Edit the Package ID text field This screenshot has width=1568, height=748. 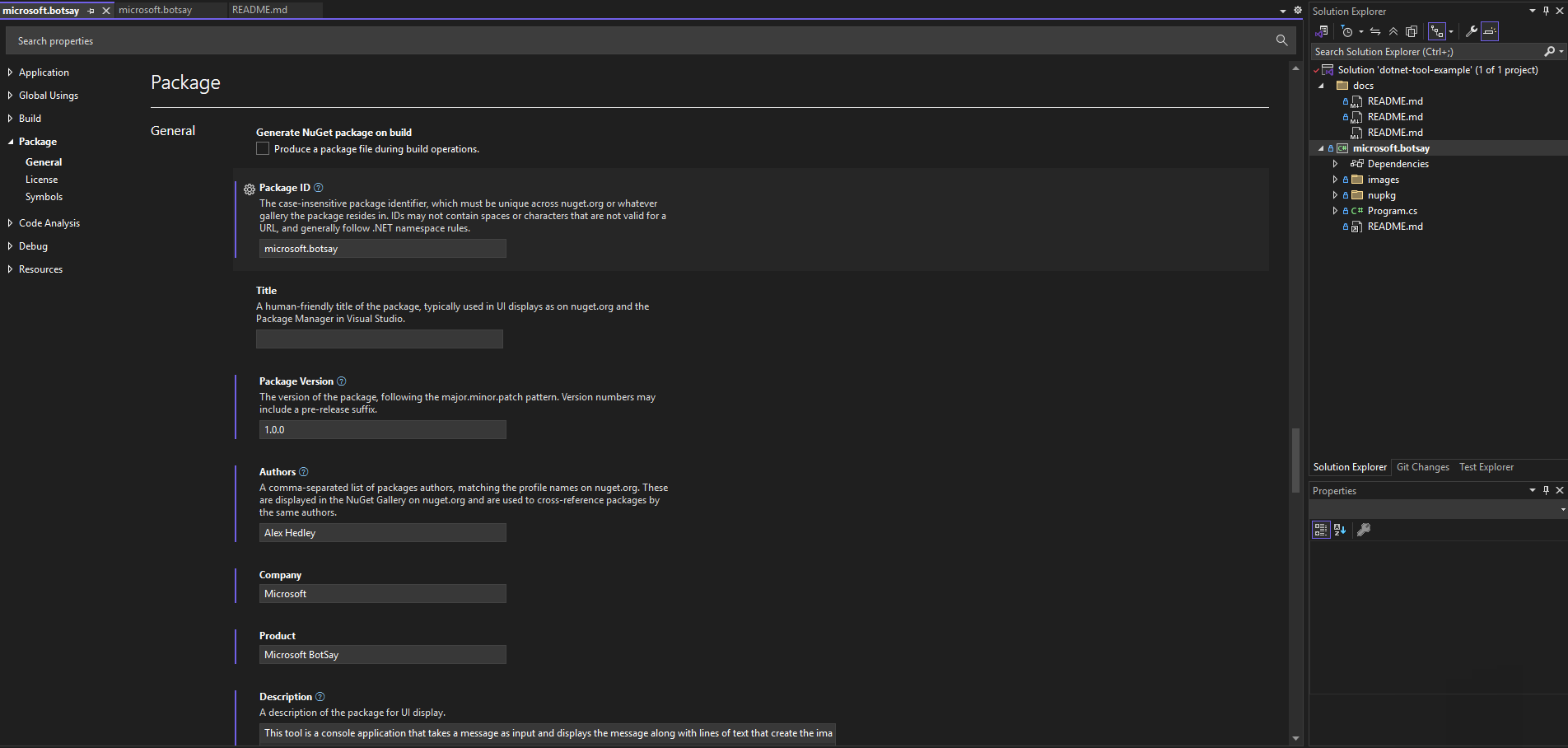point(383,249)
